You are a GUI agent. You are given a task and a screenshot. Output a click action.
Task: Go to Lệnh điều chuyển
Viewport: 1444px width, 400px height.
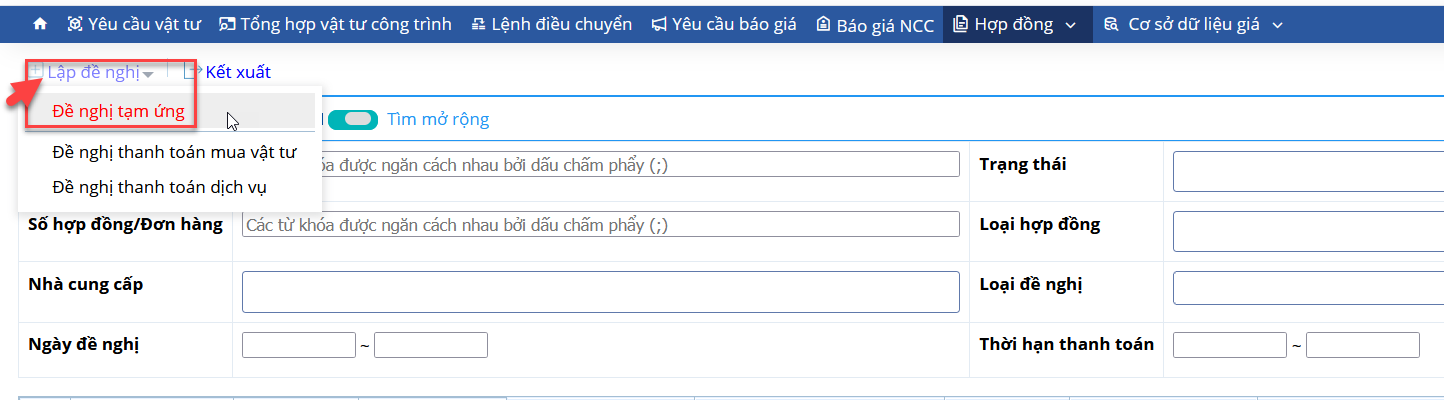[x=552, y=24]
